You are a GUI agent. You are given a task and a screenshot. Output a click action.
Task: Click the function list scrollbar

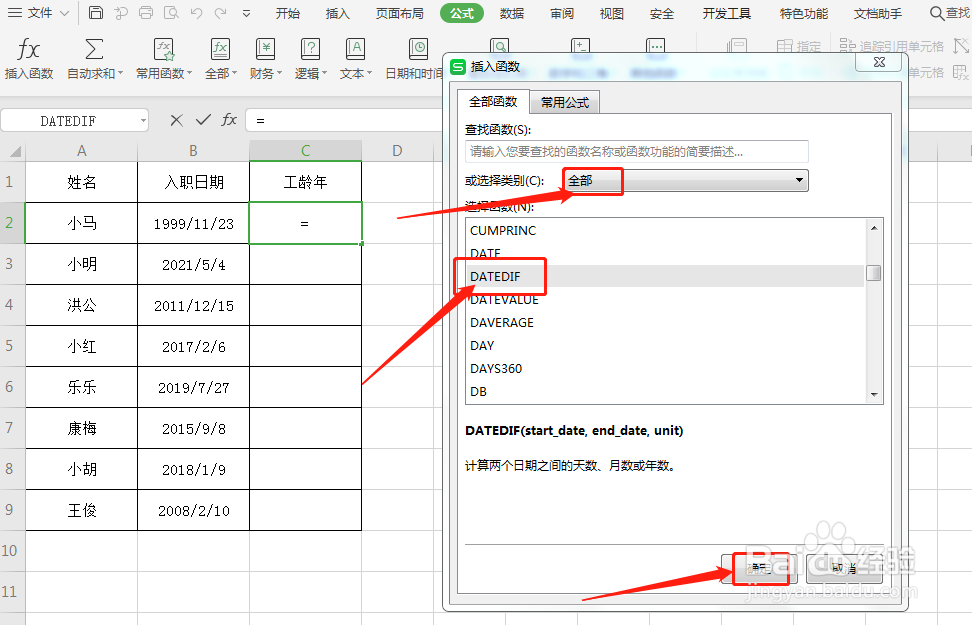(873, 270)
